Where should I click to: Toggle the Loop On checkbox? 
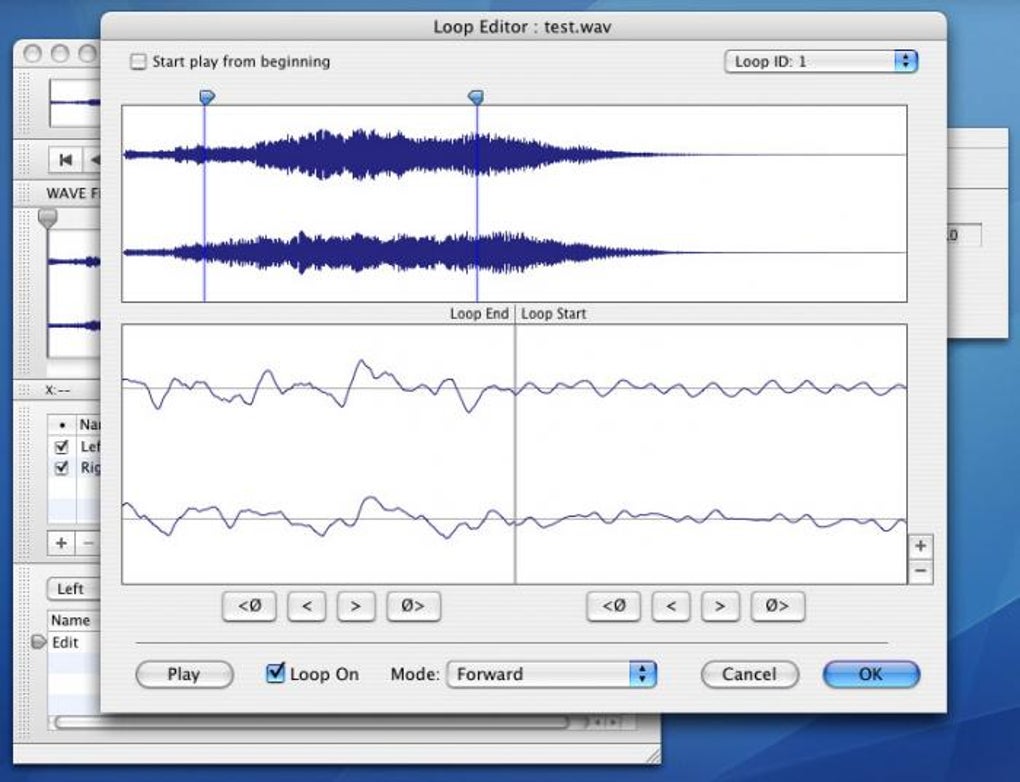[x=276, y=673]
